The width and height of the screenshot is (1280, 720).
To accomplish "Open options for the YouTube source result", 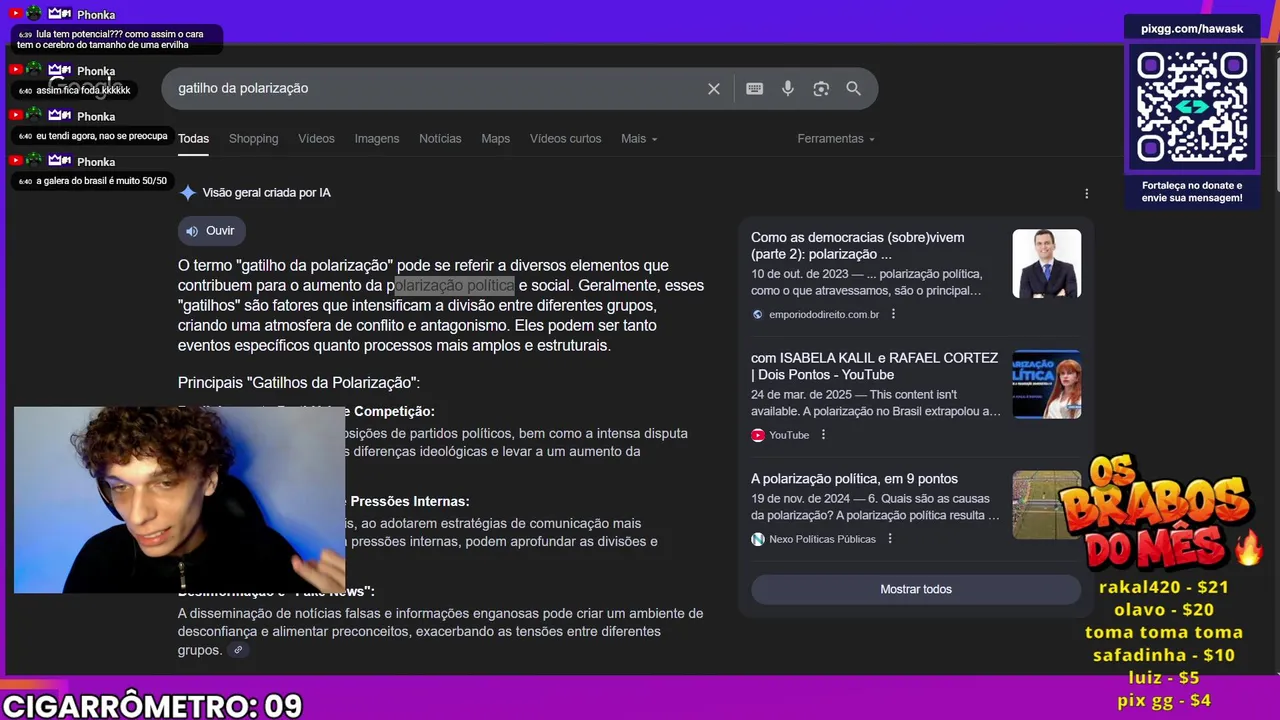I will pyautogui.click(x=823, y=435).
